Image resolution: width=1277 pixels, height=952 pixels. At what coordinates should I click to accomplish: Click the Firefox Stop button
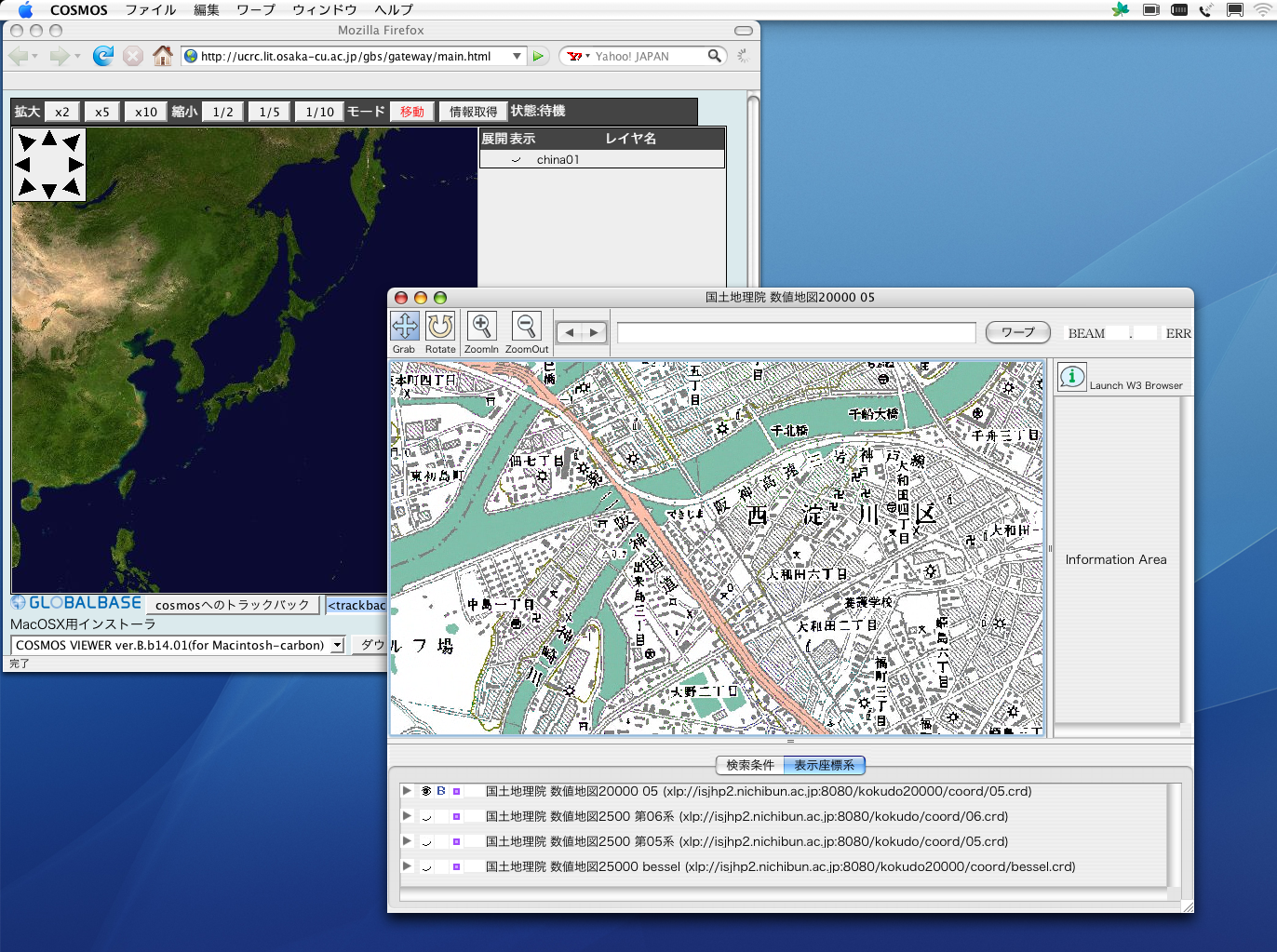(133, 56)
